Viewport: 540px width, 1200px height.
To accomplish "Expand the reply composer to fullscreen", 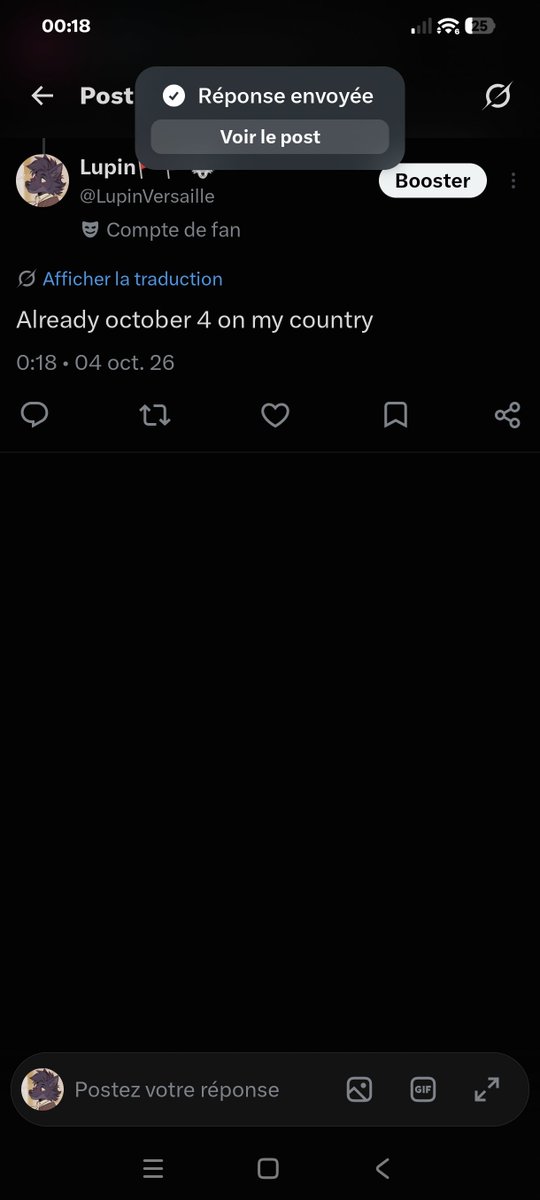I will (487, 1089).
